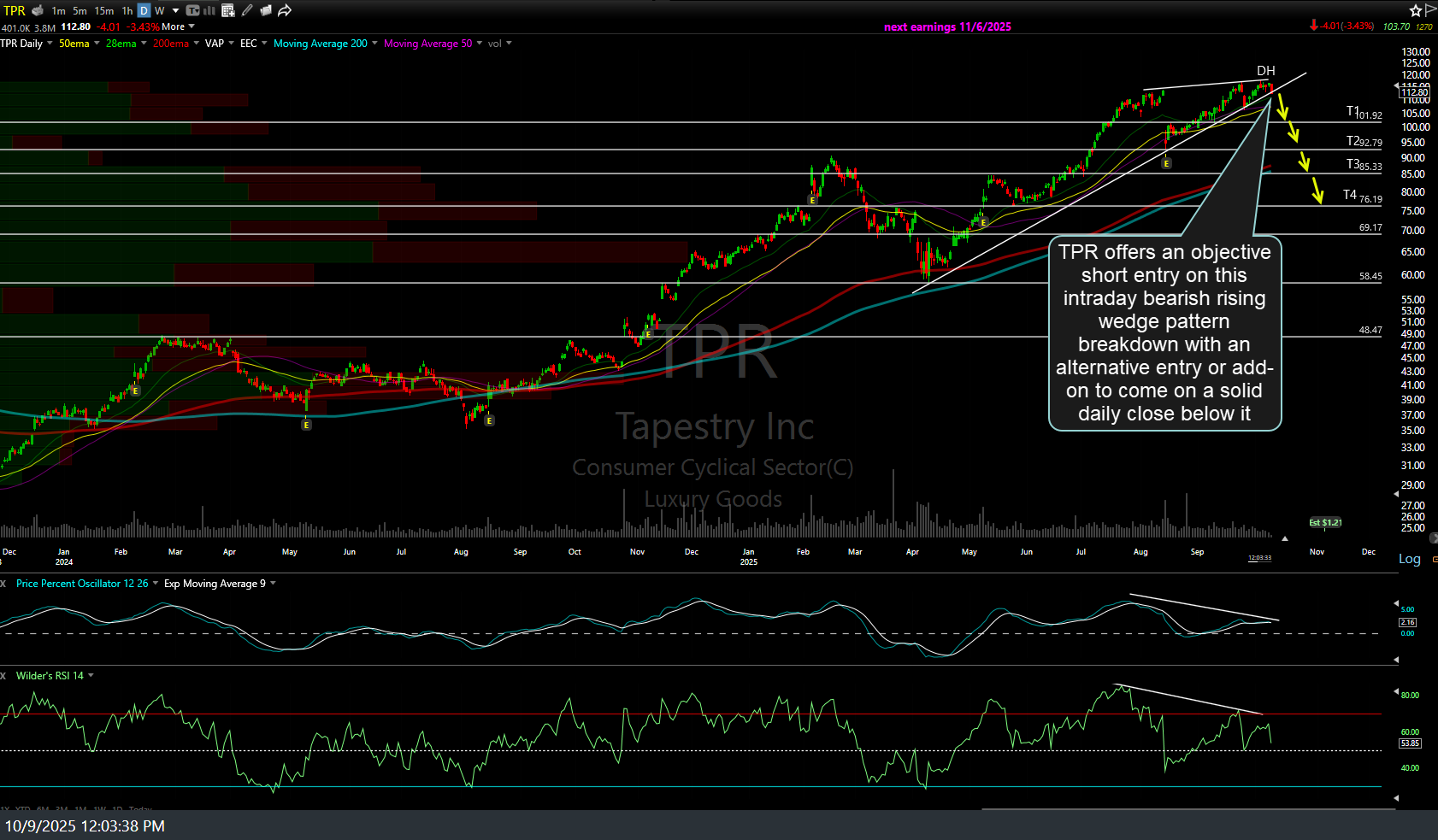1438x840 pixels.
Task: Switch to the Weekly (W) timeframe
Action: (159, 10)
